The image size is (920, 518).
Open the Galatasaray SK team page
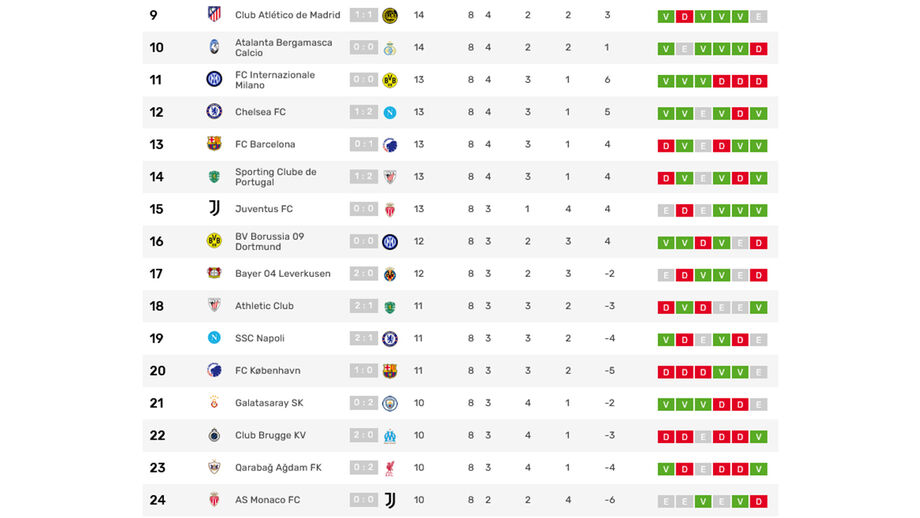pos(268,403)
